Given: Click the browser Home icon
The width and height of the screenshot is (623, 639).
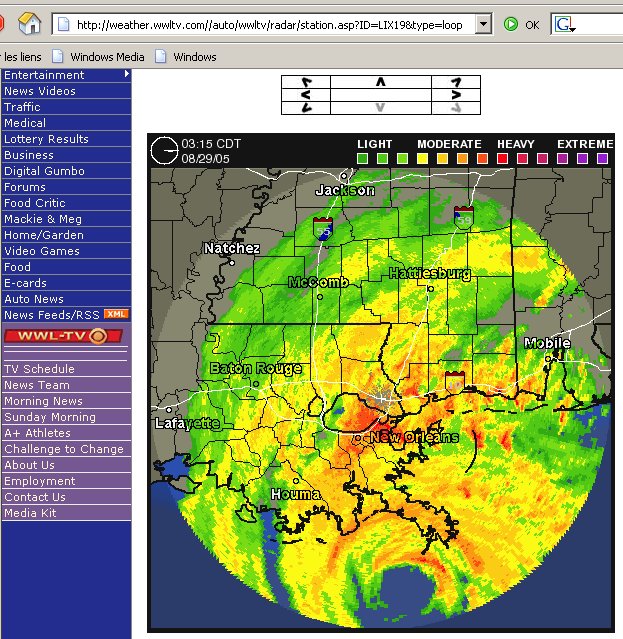Looking at the screenshot, I should pos(30,24).
